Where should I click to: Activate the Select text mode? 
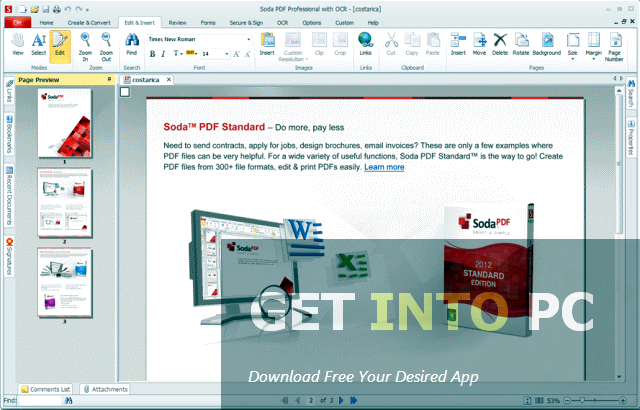[x=38, y=44]
